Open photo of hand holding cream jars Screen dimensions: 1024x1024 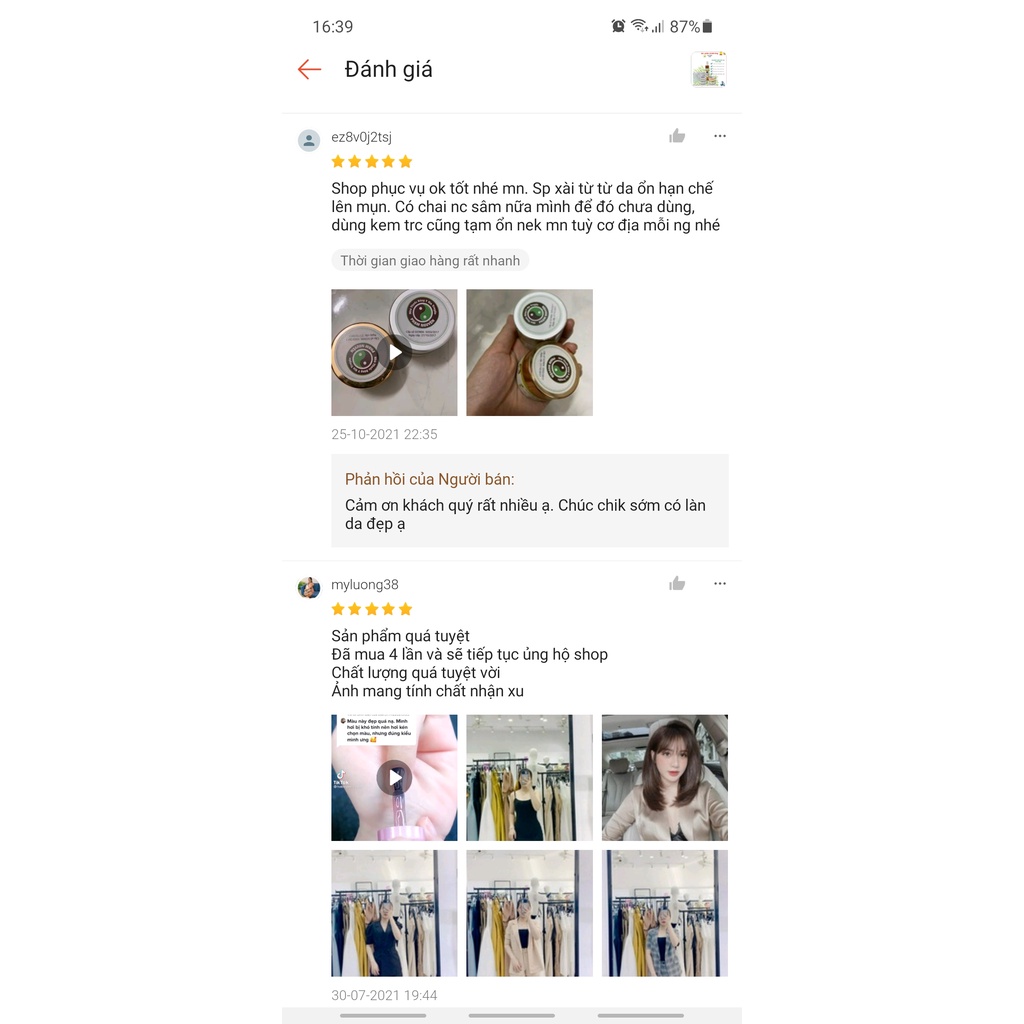pyautogui.click(x=530, y=353)
